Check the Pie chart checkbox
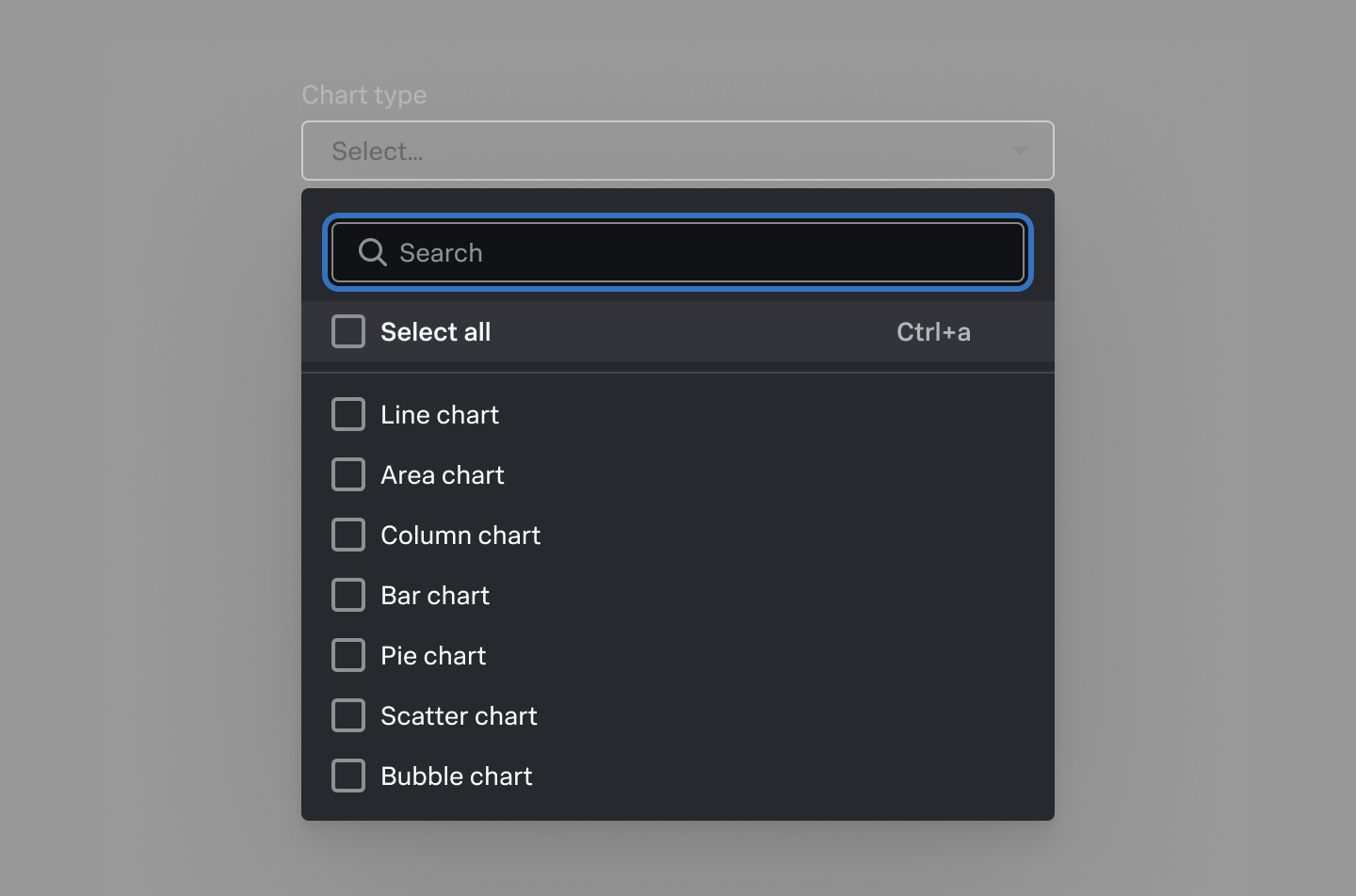This screenshot has width=1356, height=896. [348, 655]
